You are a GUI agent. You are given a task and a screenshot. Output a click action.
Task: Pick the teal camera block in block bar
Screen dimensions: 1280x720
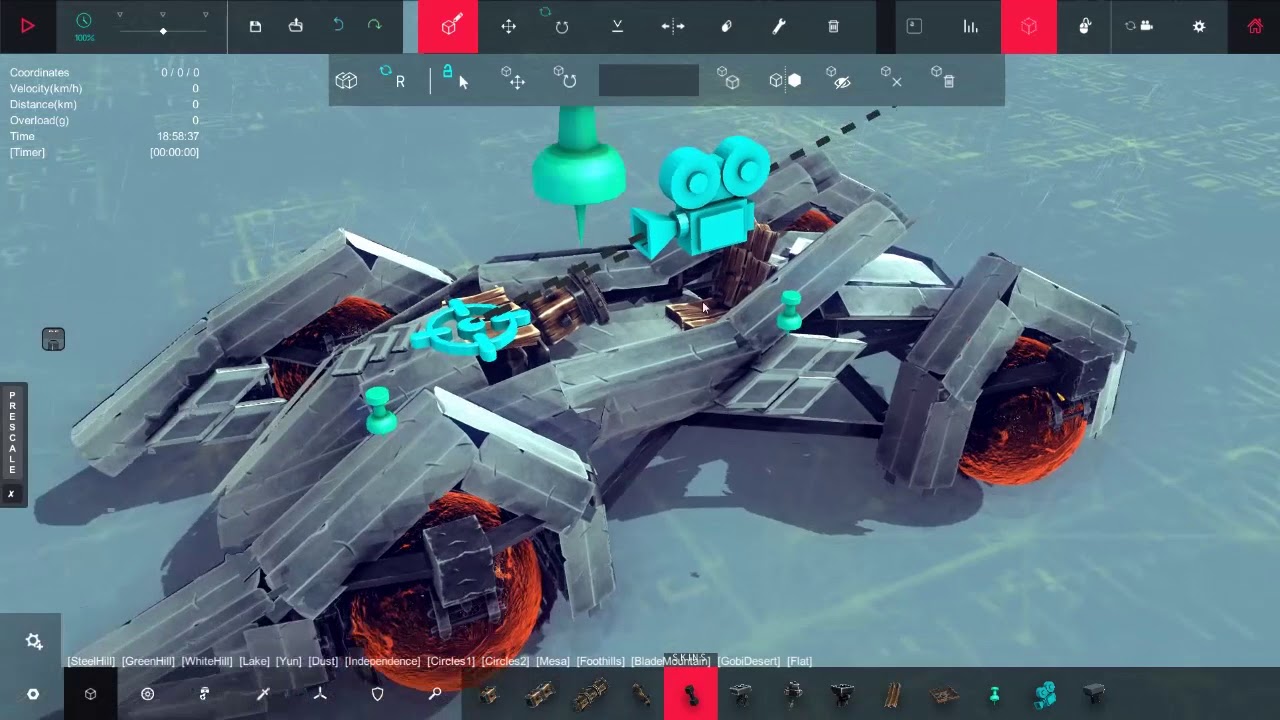point(1045,694)
